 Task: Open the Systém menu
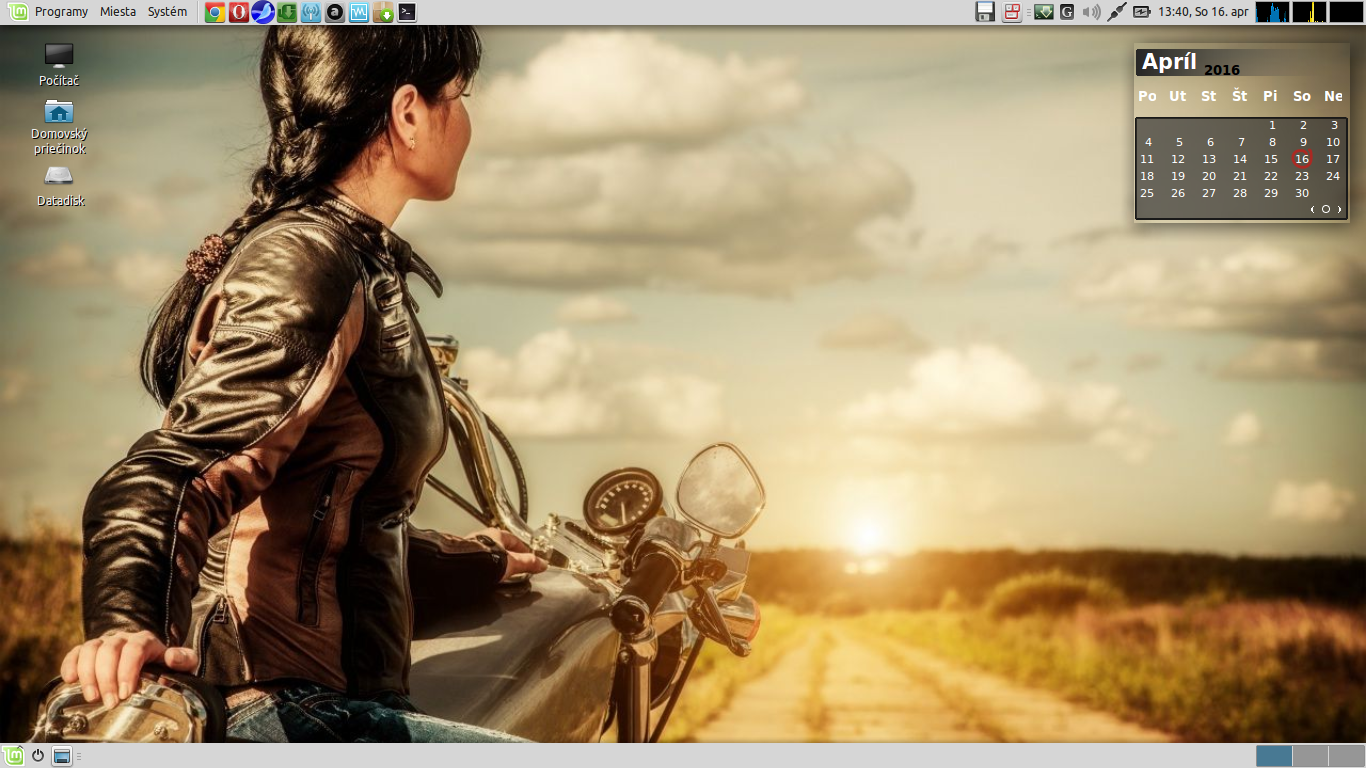coord(167,12)
